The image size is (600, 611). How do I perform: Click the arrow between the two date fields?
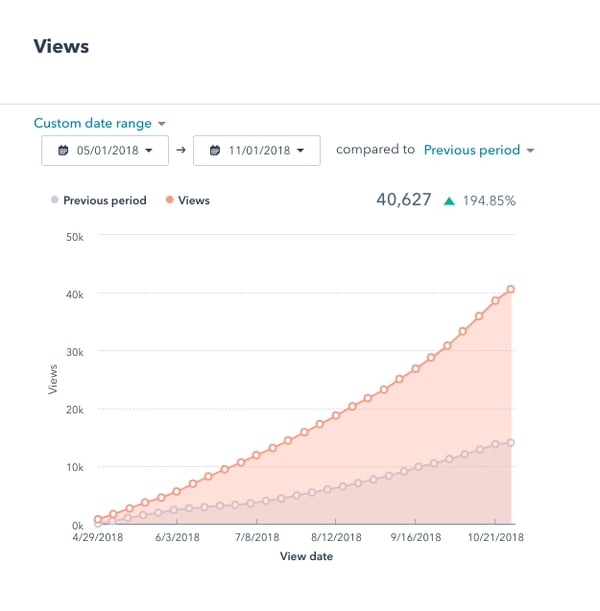pyautogui.click(x=180, y=151)
